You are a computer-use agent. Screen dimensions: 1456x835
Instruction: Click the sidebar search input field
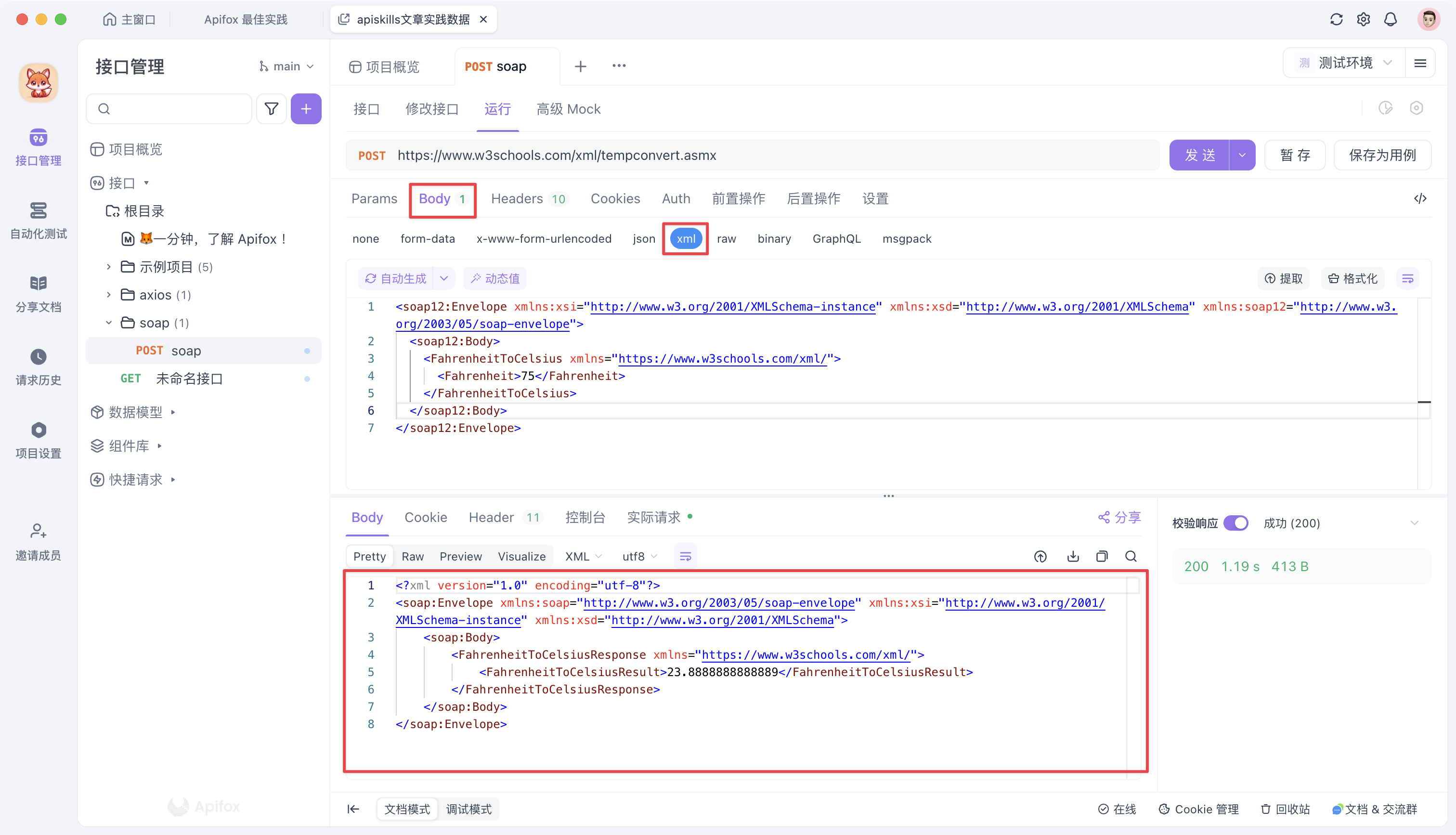tap(169, 108)
